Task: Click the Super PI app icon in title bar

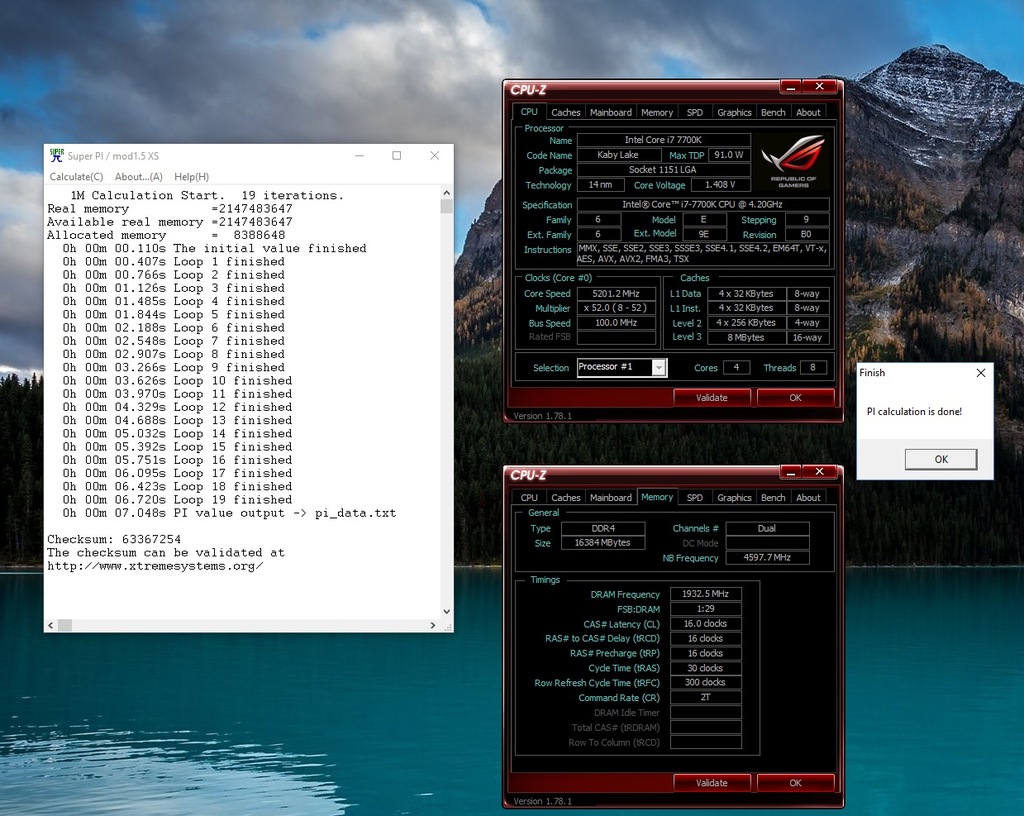Action: coord(57,155)
